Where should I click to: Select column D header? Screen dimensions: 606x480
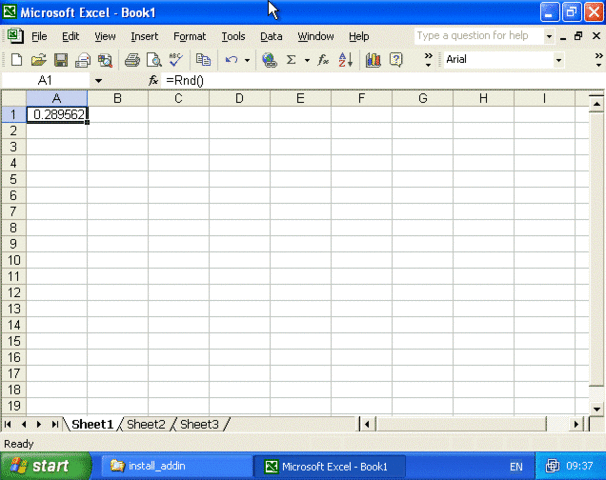point(239,99)
